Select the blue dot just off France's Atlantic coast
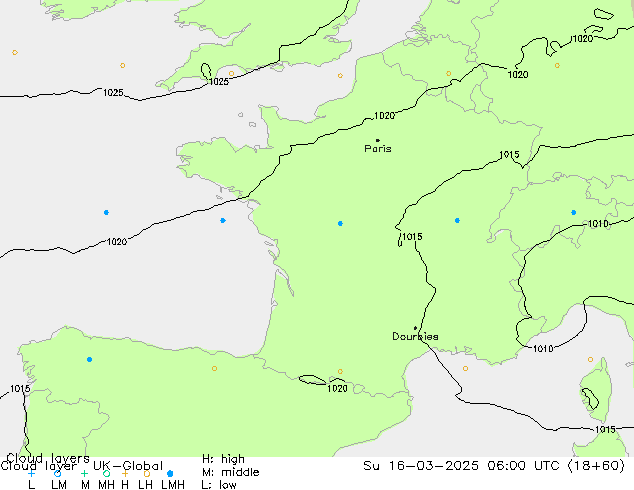 (x=223, y=220)
